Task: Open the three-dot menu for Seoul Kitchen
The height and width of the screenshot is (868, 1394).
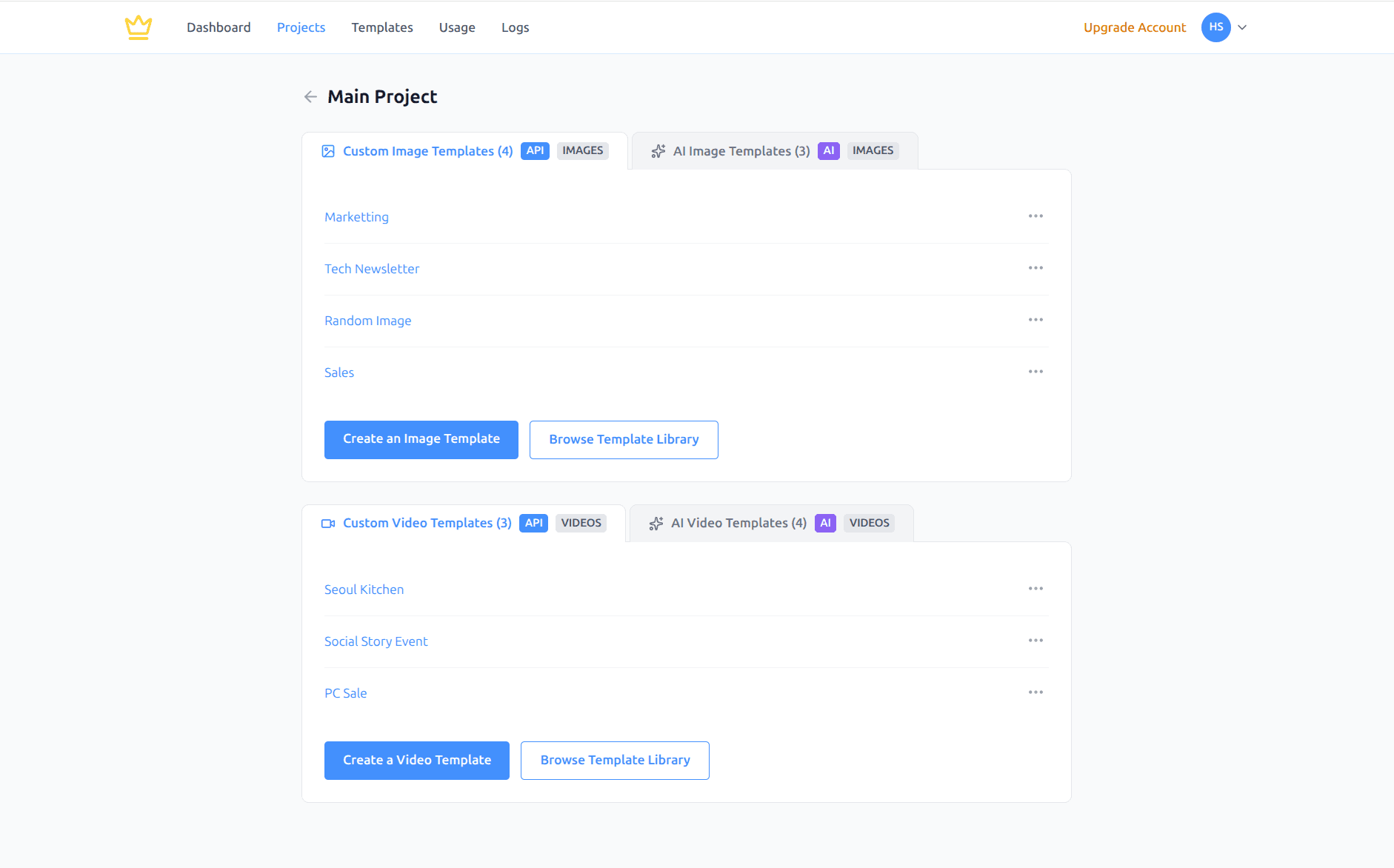Action: tap(1036, 589)
